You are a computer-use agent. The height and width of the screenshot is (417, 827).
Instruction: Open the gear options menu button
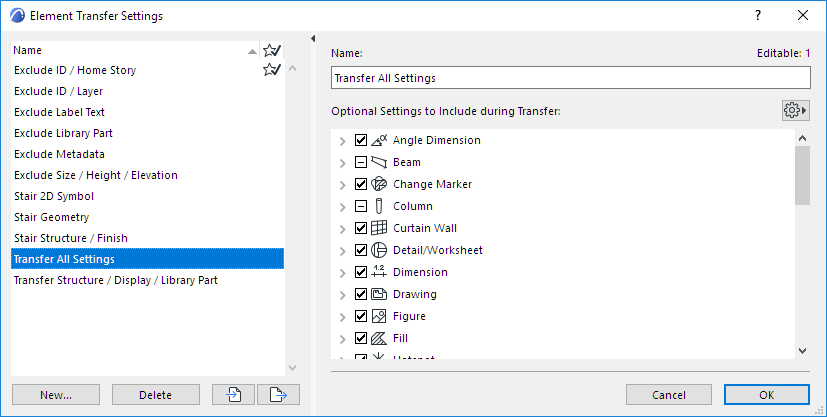click(x=796, y=110)
